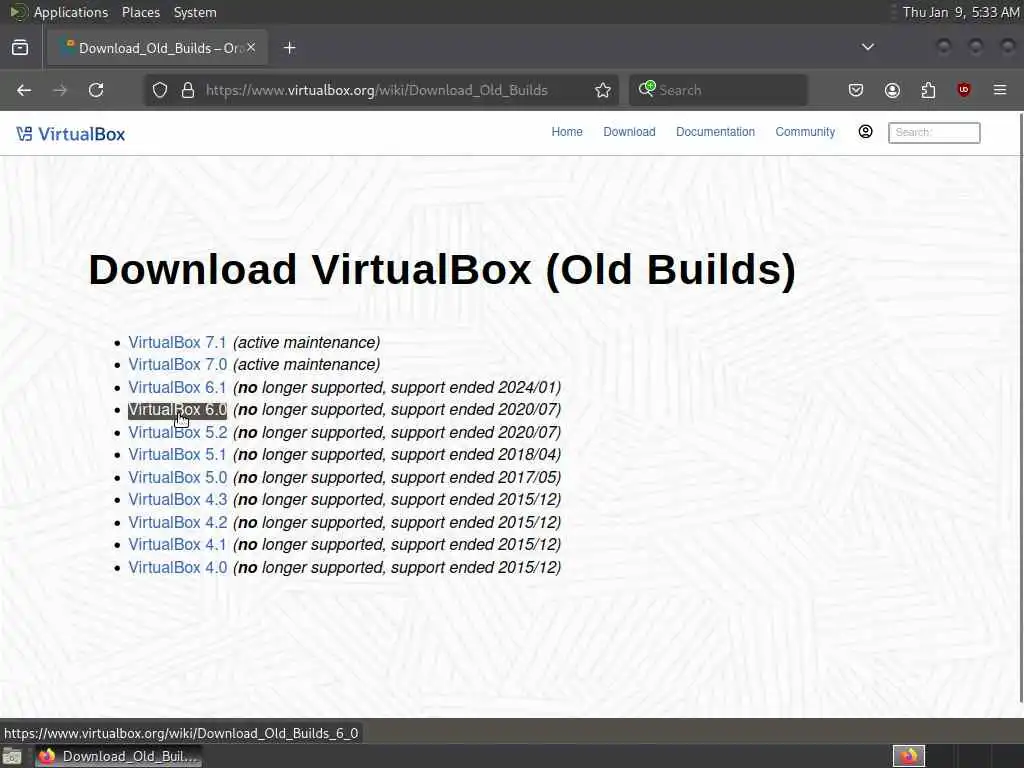Open the VirtualBox 6.1 link
Screen dimensions: 1024x768
177,387
